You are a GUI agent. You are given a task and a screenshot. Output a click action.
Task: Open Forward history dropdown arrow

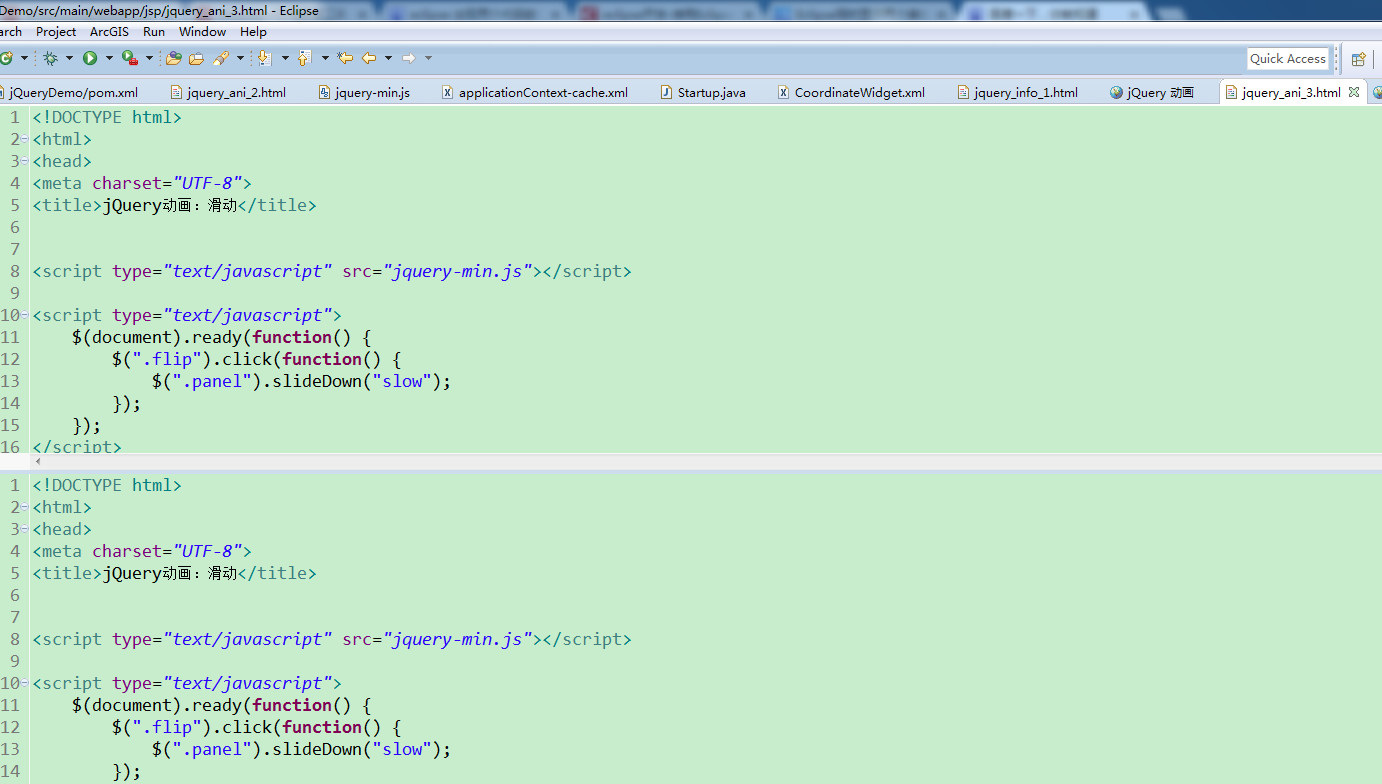click(428, 58)
